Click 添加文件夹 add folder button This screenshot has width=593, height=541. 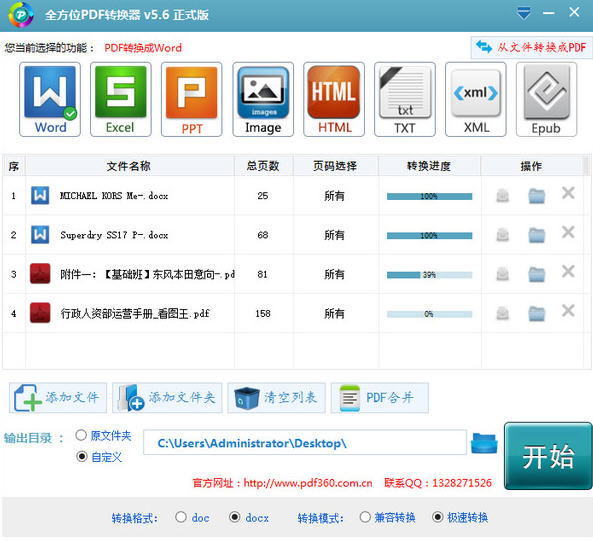tap(167, 398)
